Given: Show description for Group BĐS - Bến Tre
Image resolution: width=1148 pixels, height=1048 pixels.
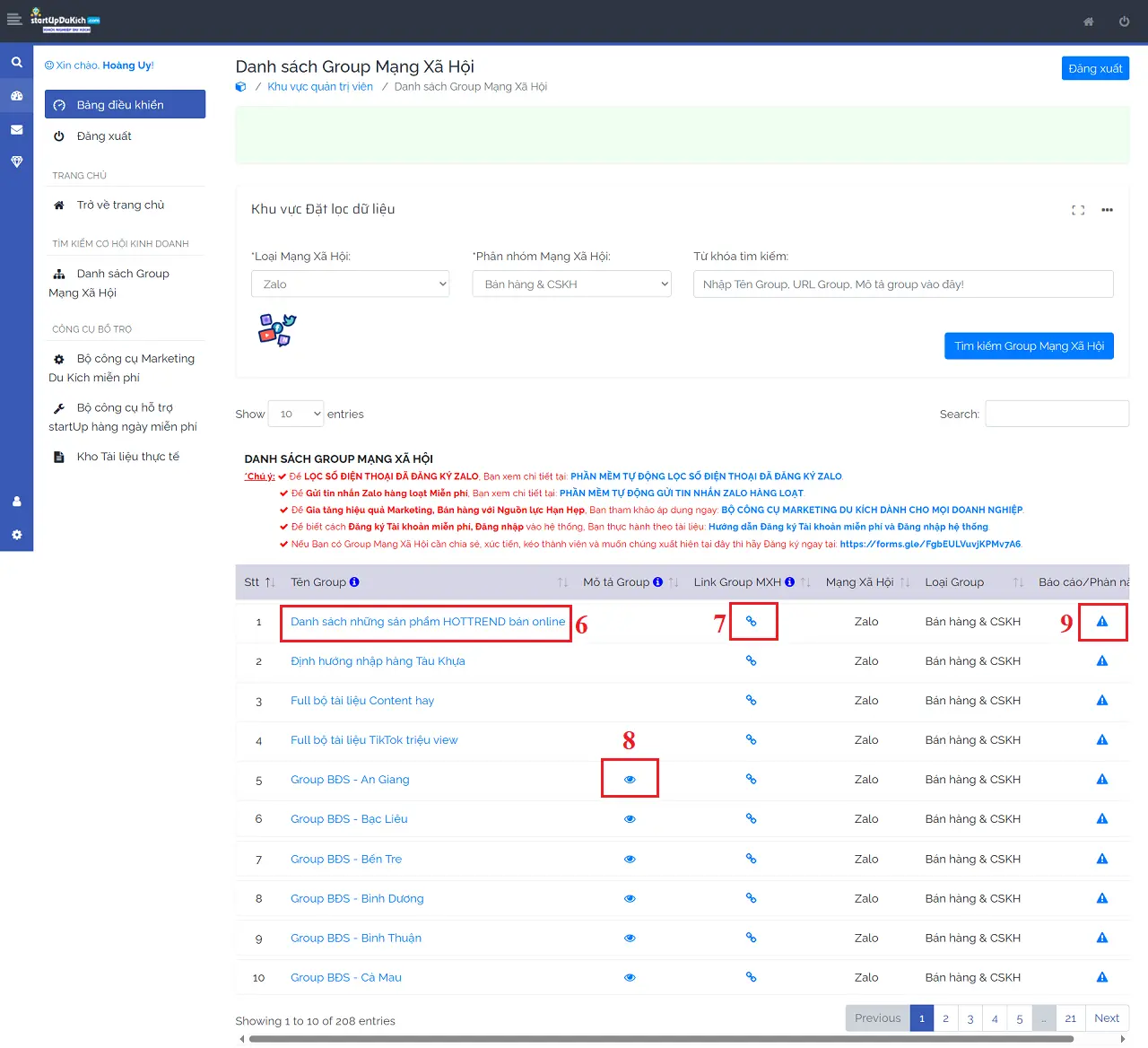Looking at the screenshot, I should [x=630, y=860].
